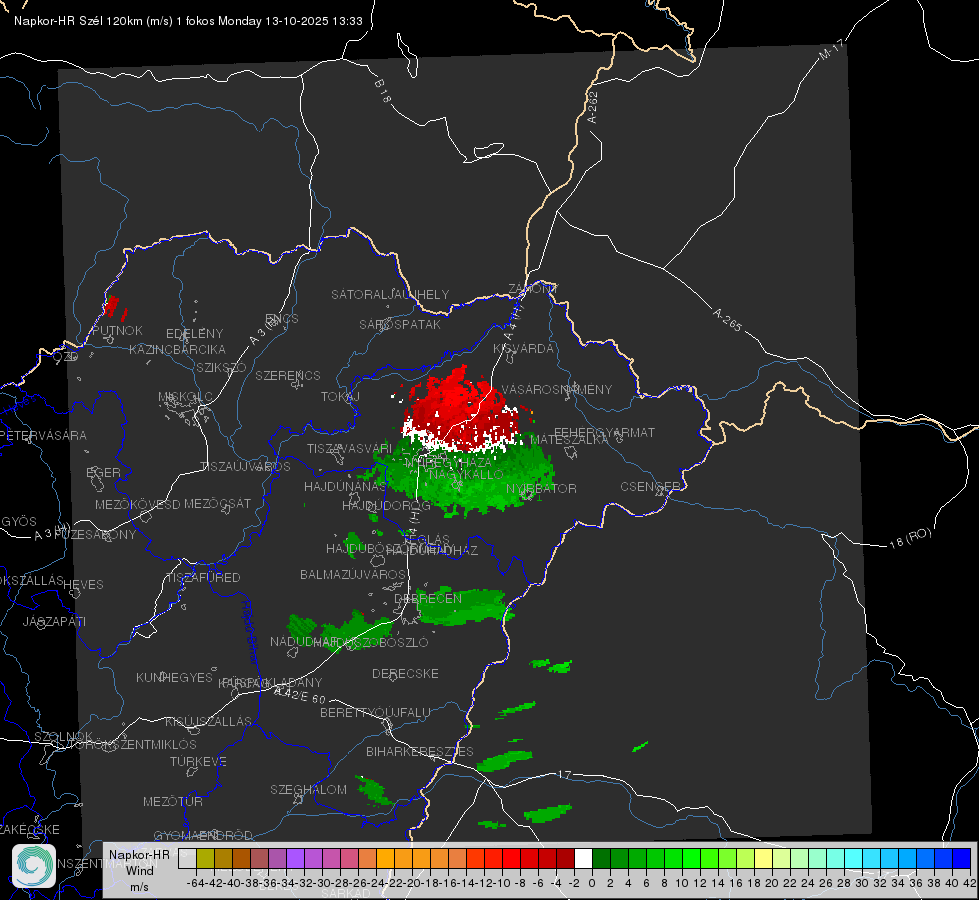Image resolution: width=979 pixels, height=900 pixels.
Task: Click the MÁTÉSZALKA city label
Action: click(x=569, y=439)
